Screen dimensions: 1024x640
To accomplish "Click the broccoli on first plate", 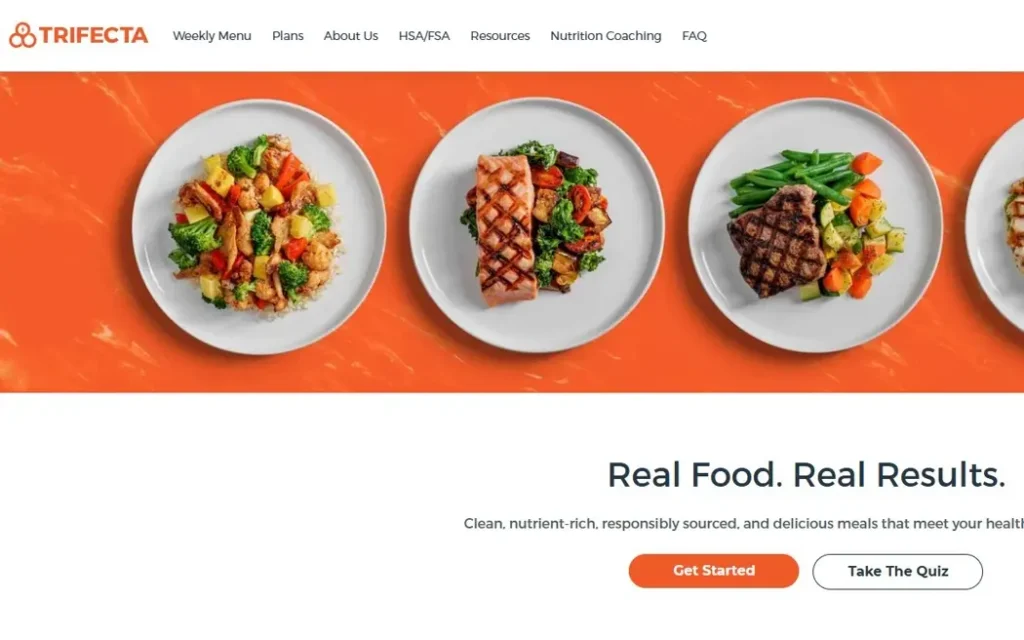I will (x=195, y=236).
